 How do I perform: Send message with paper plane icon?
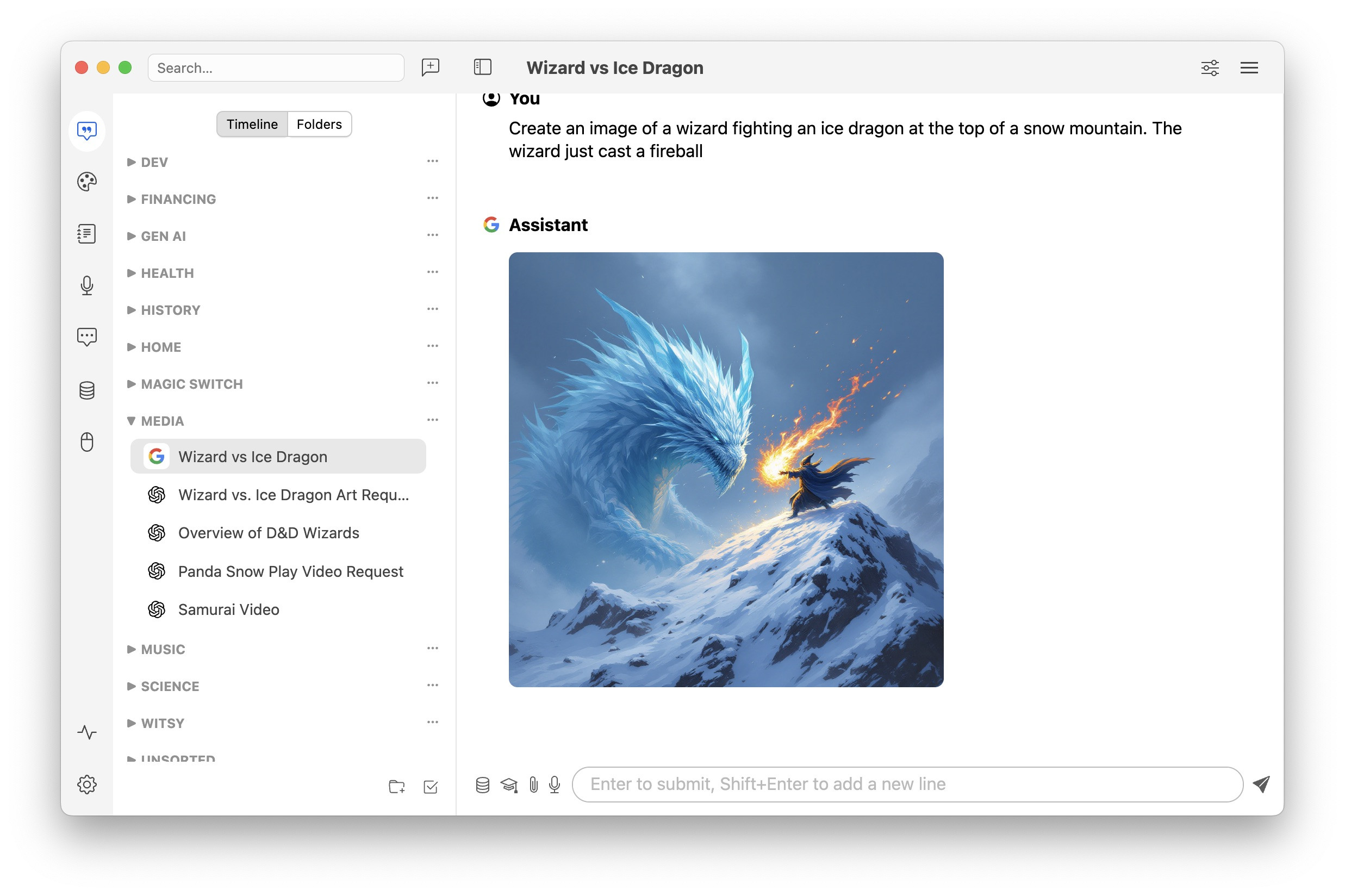click(x=1260, y=784)
